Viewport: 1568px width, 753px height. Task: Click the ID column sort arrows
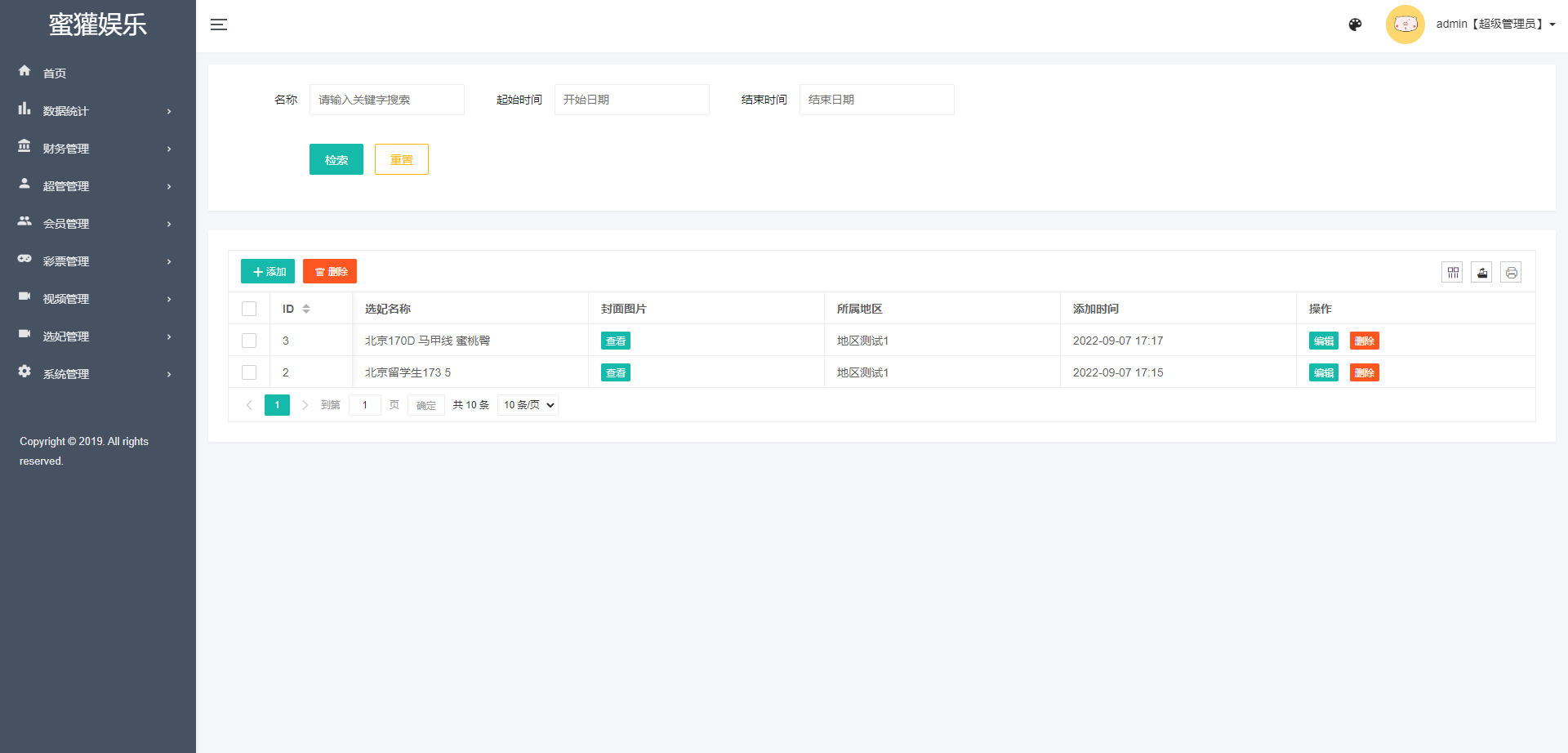tap(306, 309)
